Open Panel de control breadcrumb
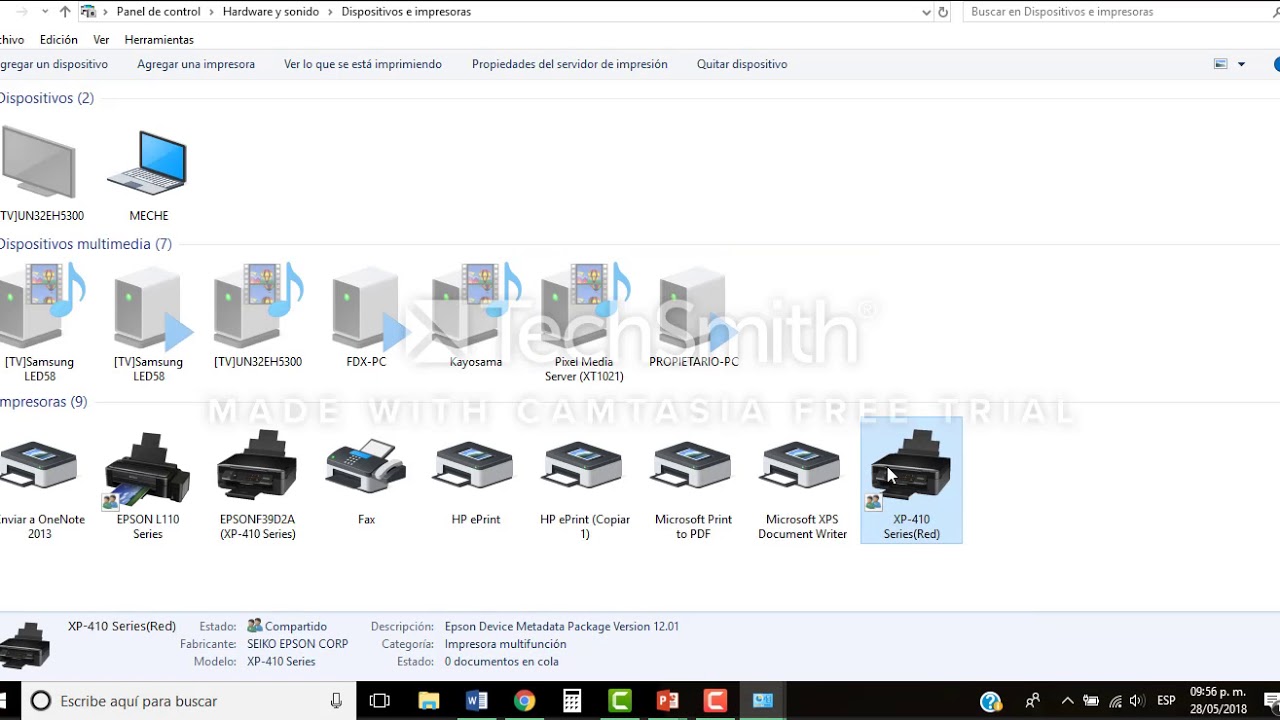 (158, 12)
